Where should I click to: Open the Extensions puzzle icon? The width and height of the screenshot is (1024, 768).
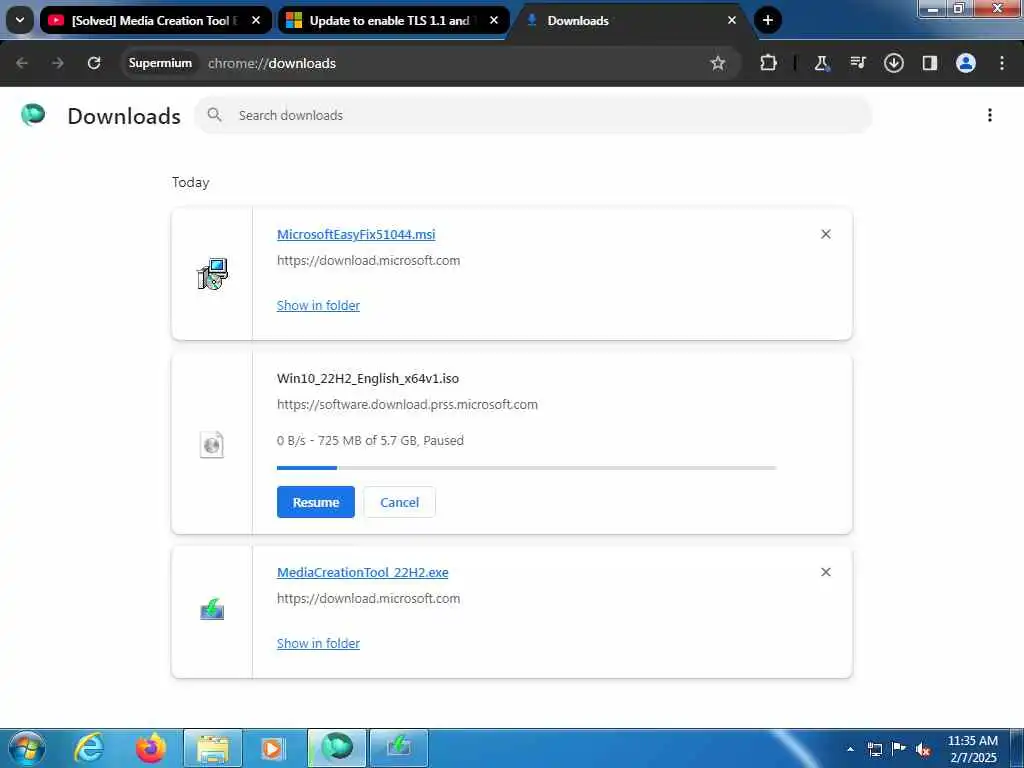[x=769, y=63]
